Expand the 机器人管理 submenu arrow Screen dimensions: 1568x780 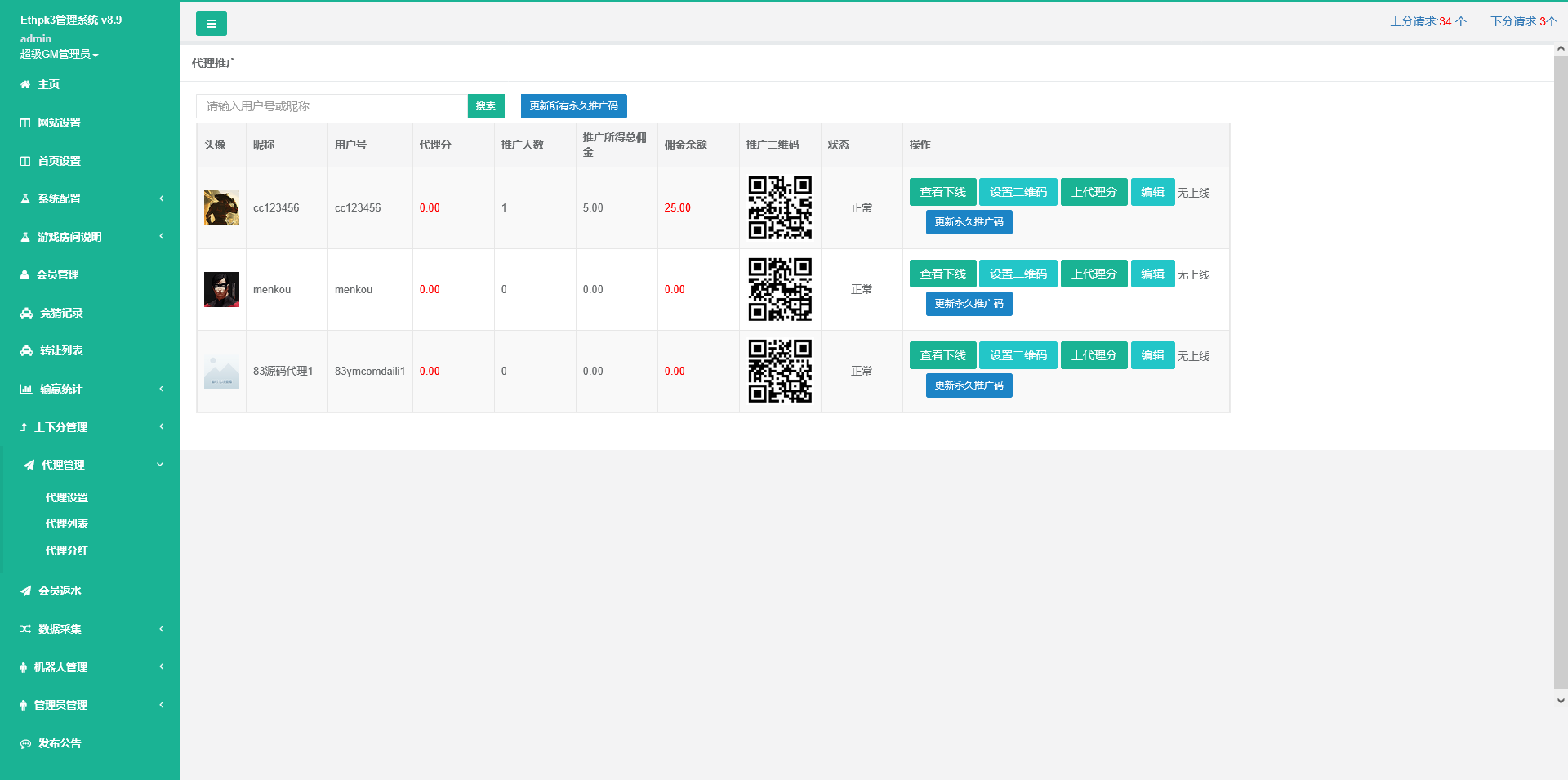[x=162, y=667]
